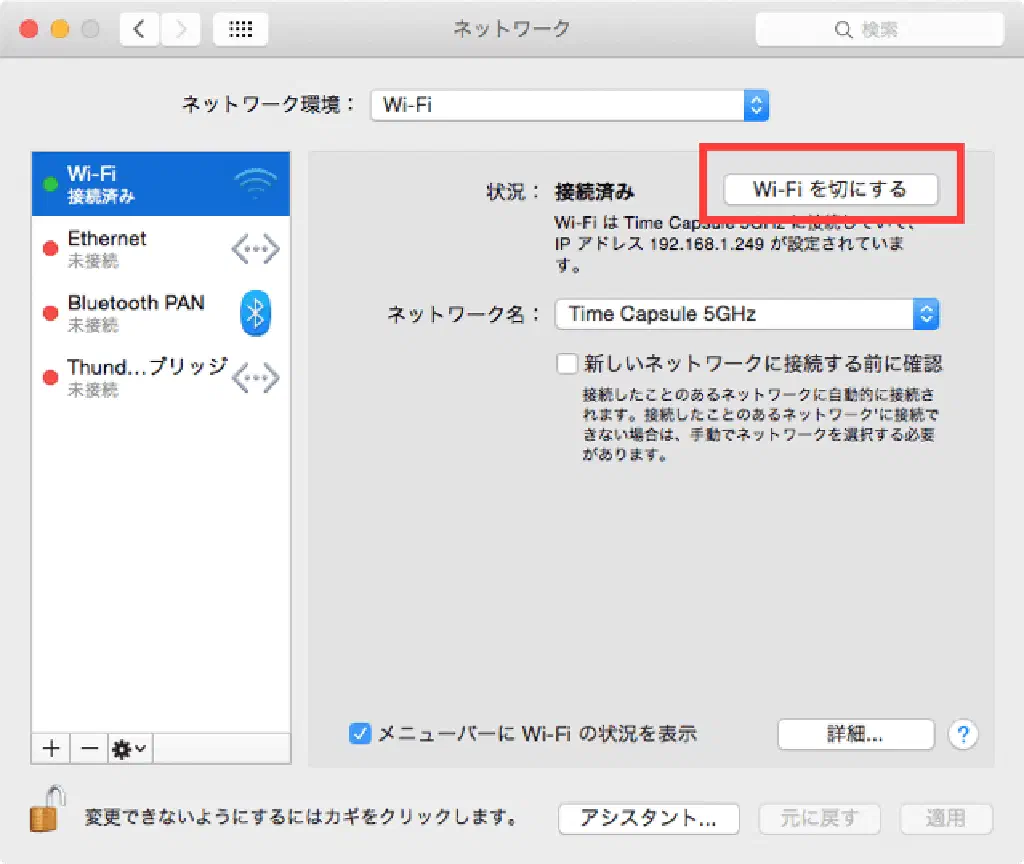1024x864 pixels.
Task: Click the Wi-Fi signal icon in sidebar
Action: (x=255, y=185)
